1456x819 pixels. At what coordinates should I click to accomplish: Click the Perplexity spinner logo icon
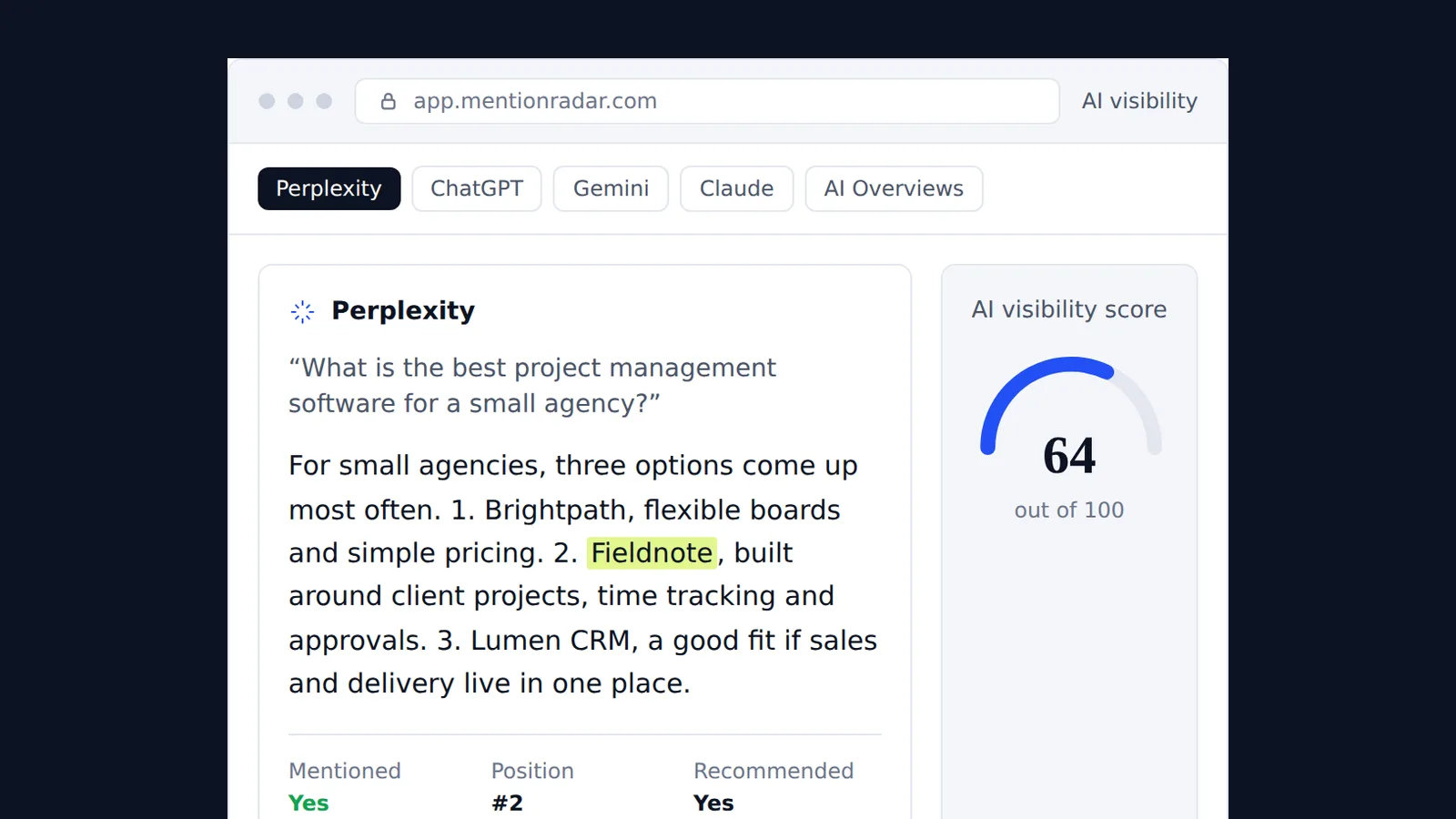[302, 311]
